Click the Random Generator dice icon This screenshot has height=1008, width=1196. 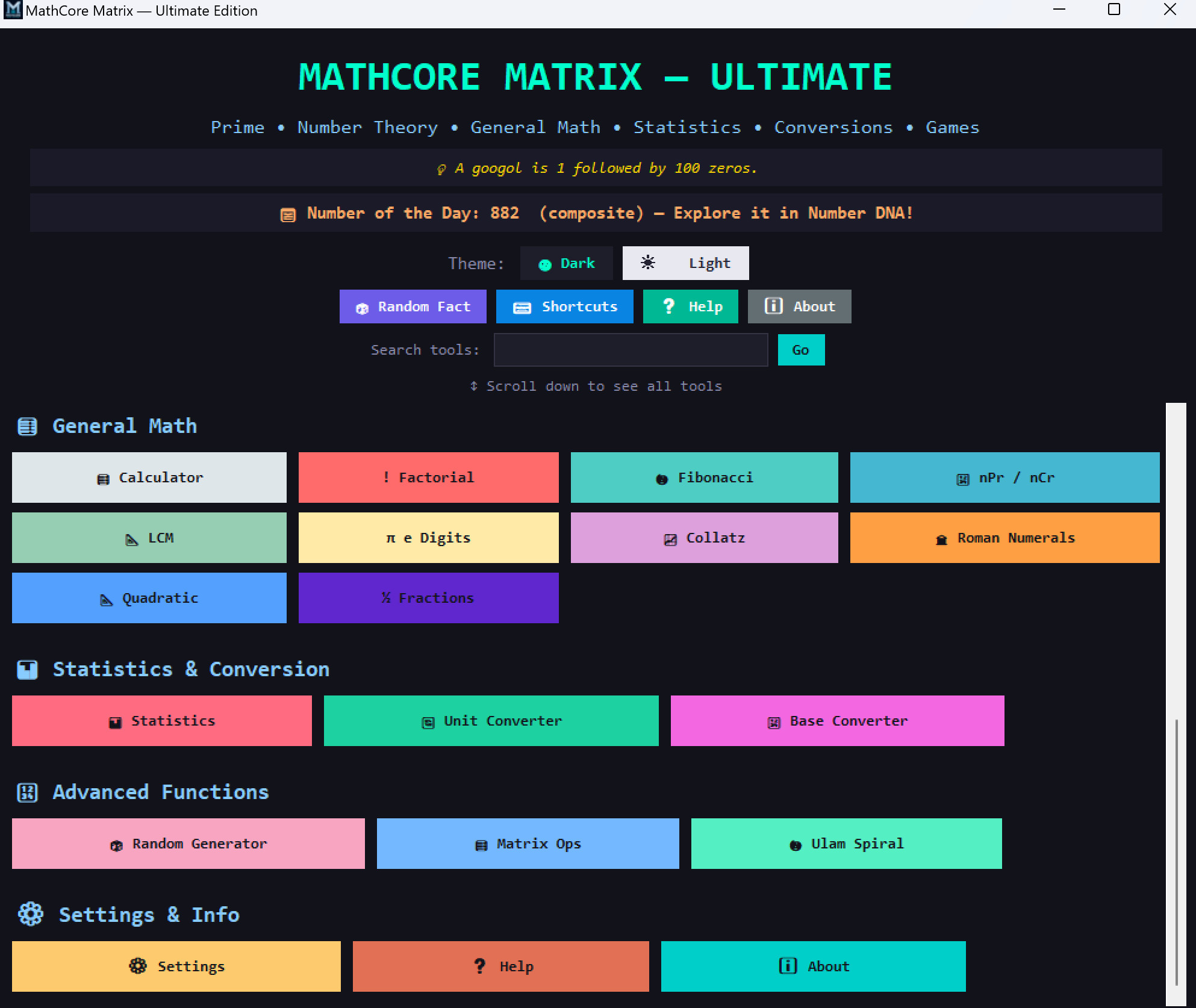(117, 845)
